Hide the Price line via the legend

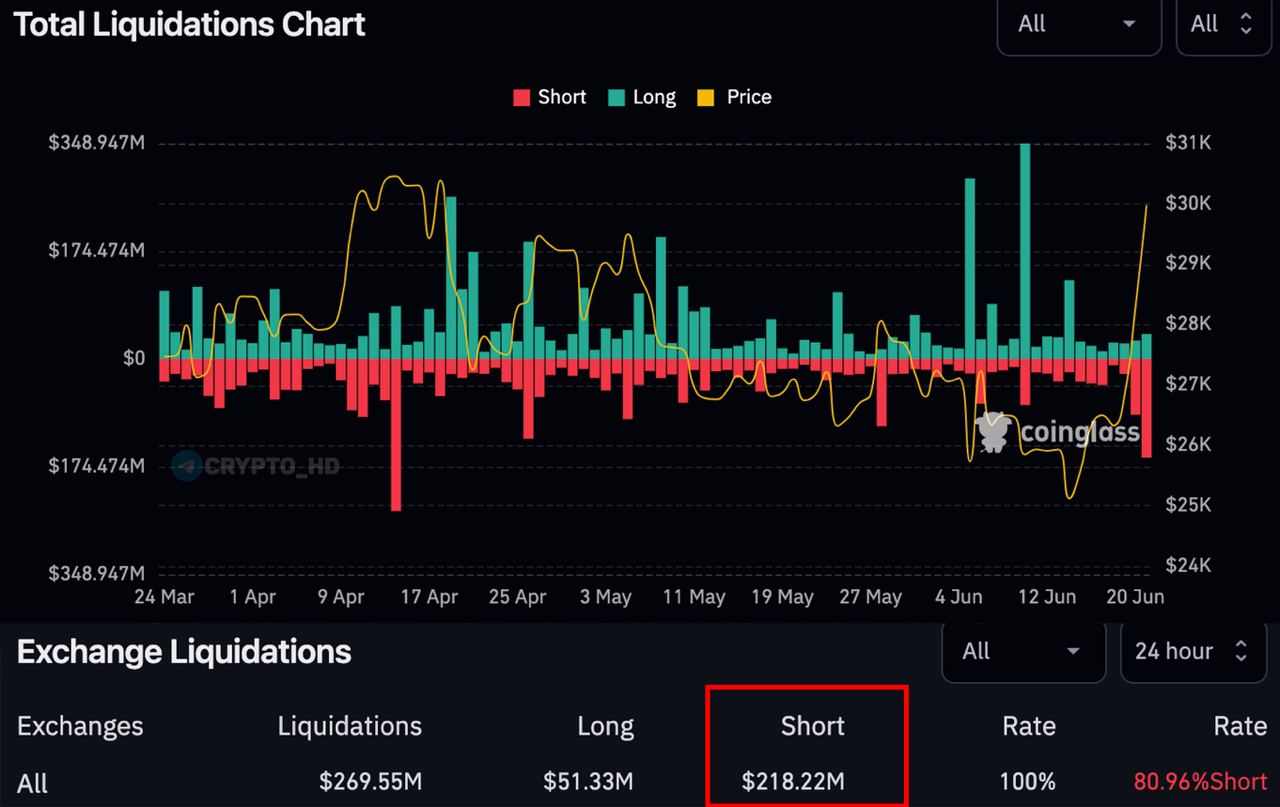click(735, 97)
